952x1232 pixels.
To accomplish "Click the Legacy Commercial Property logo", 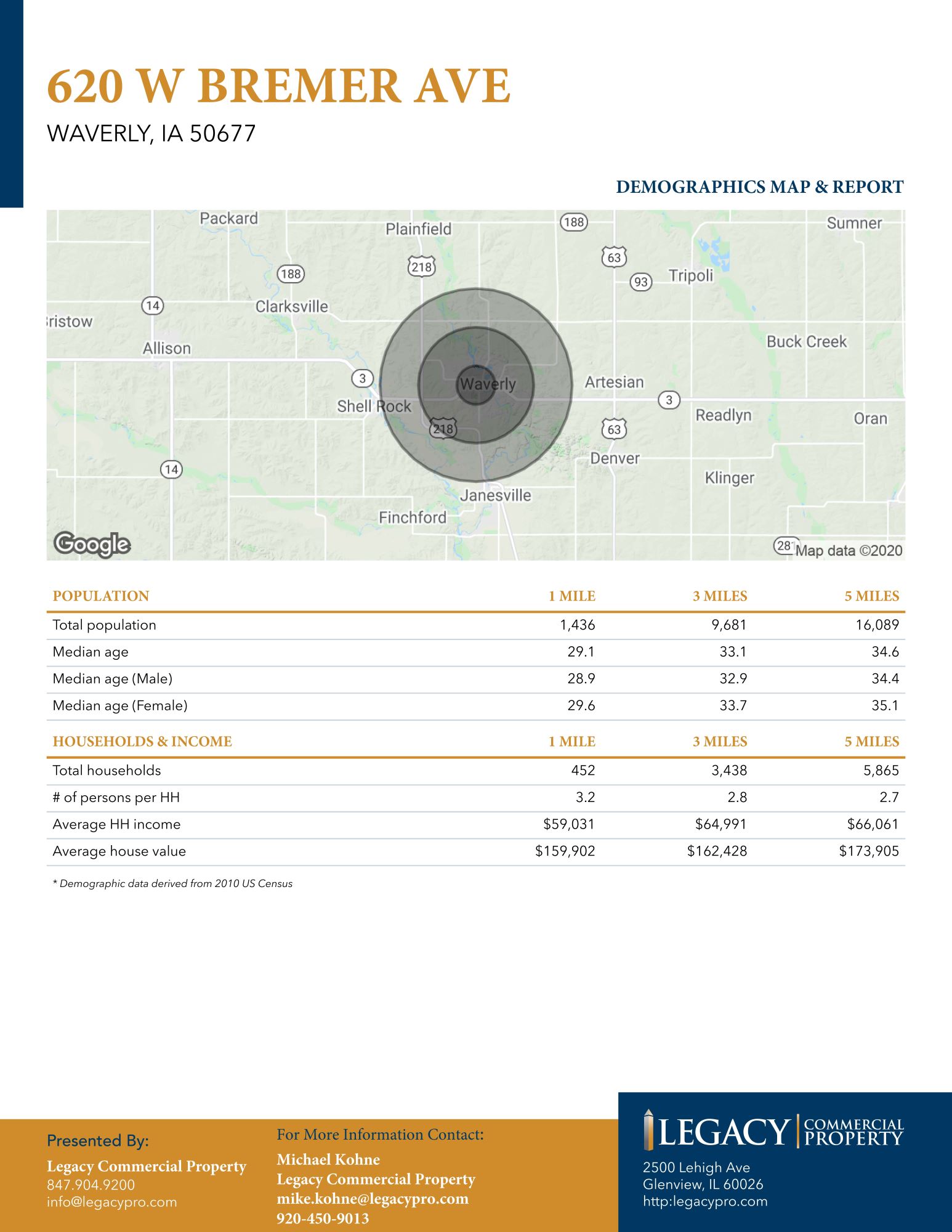I will click(773, 1130).
